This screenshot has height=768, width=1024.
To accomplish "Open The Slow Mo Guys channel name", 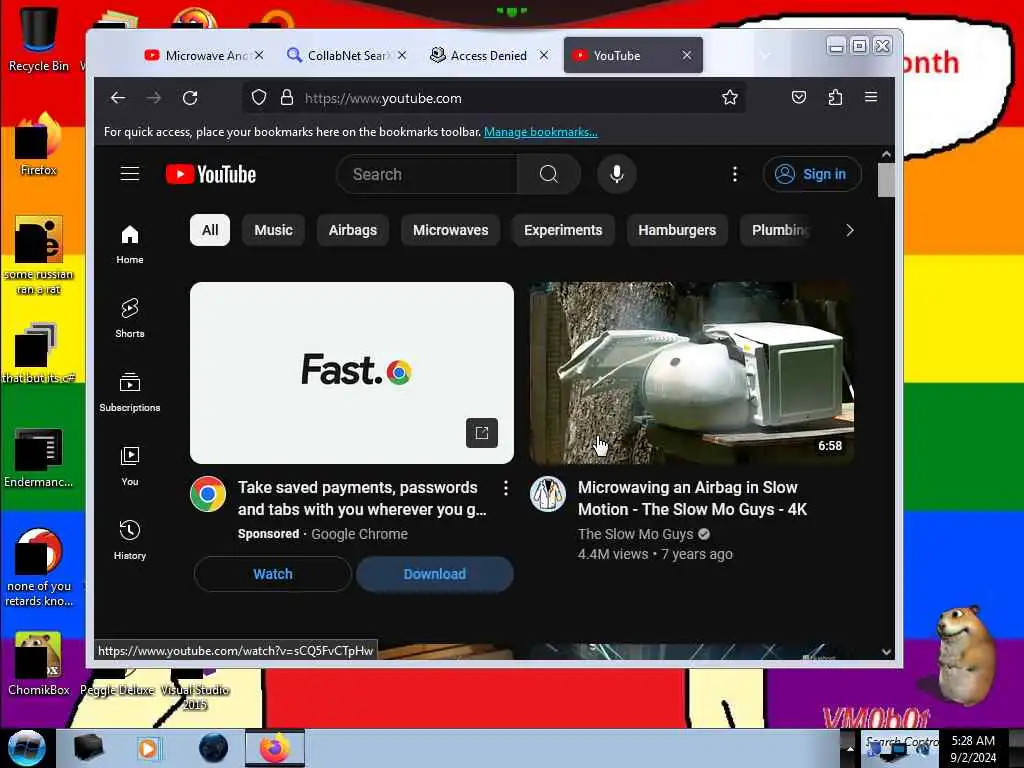I will click(635, 534).
